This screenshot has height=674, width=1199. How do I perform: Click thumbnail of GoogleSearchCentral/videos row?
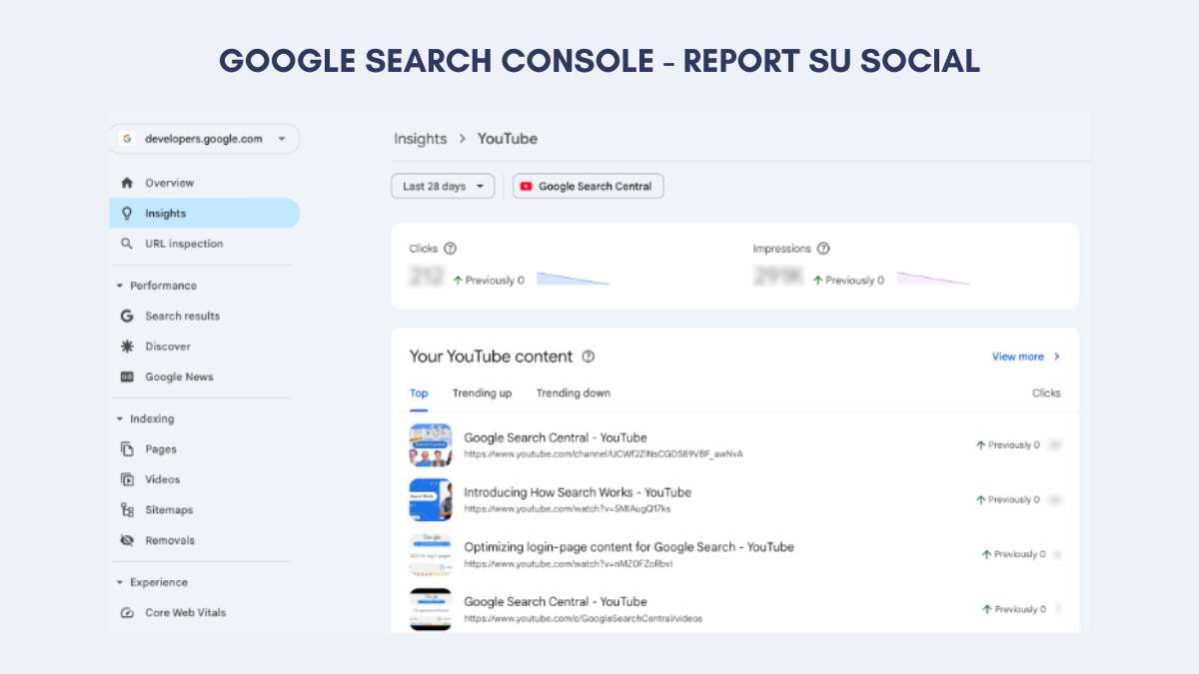(x=431, y=610)
